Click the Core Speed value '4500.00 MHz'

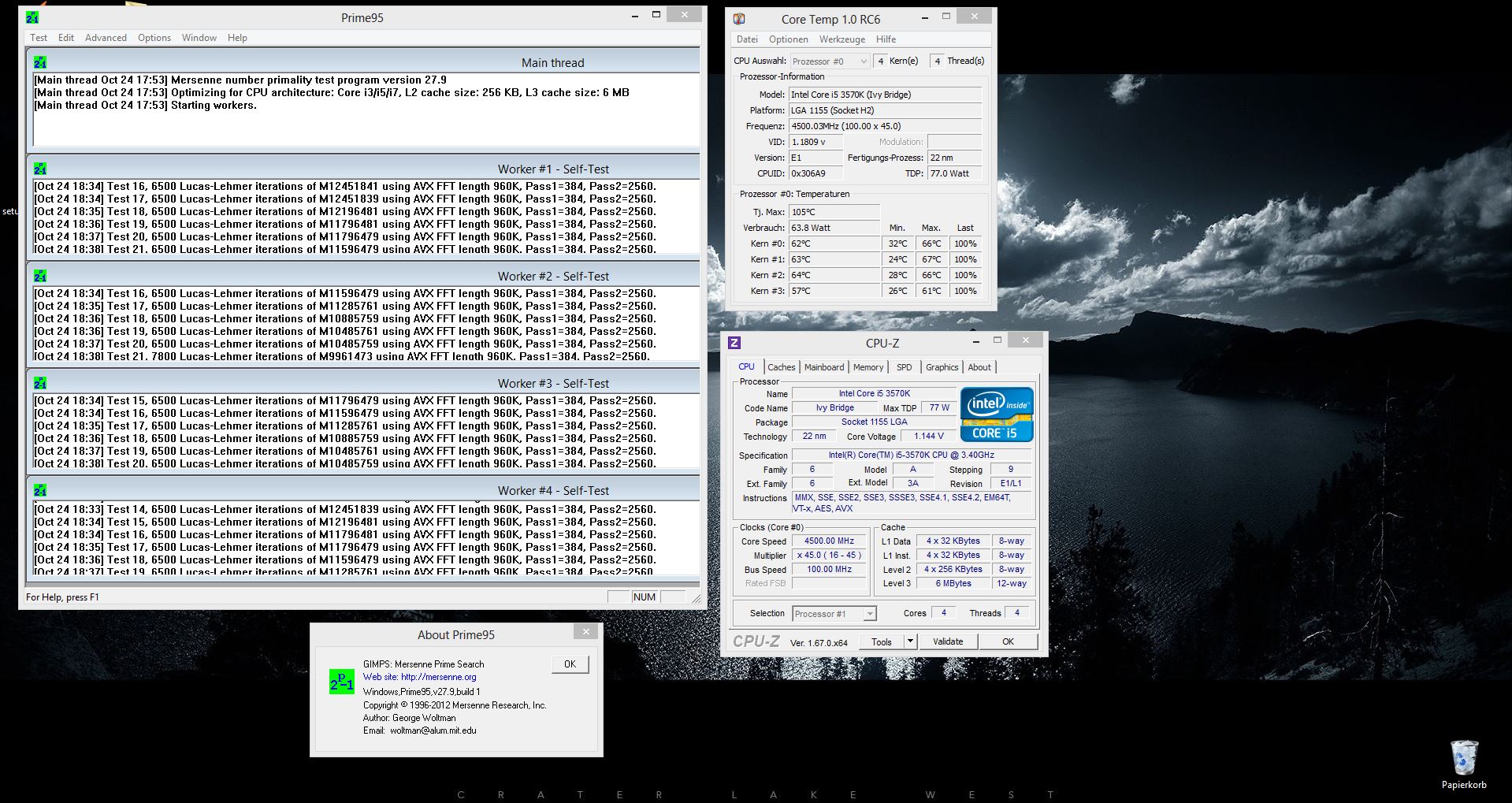[x=829, y=541]
